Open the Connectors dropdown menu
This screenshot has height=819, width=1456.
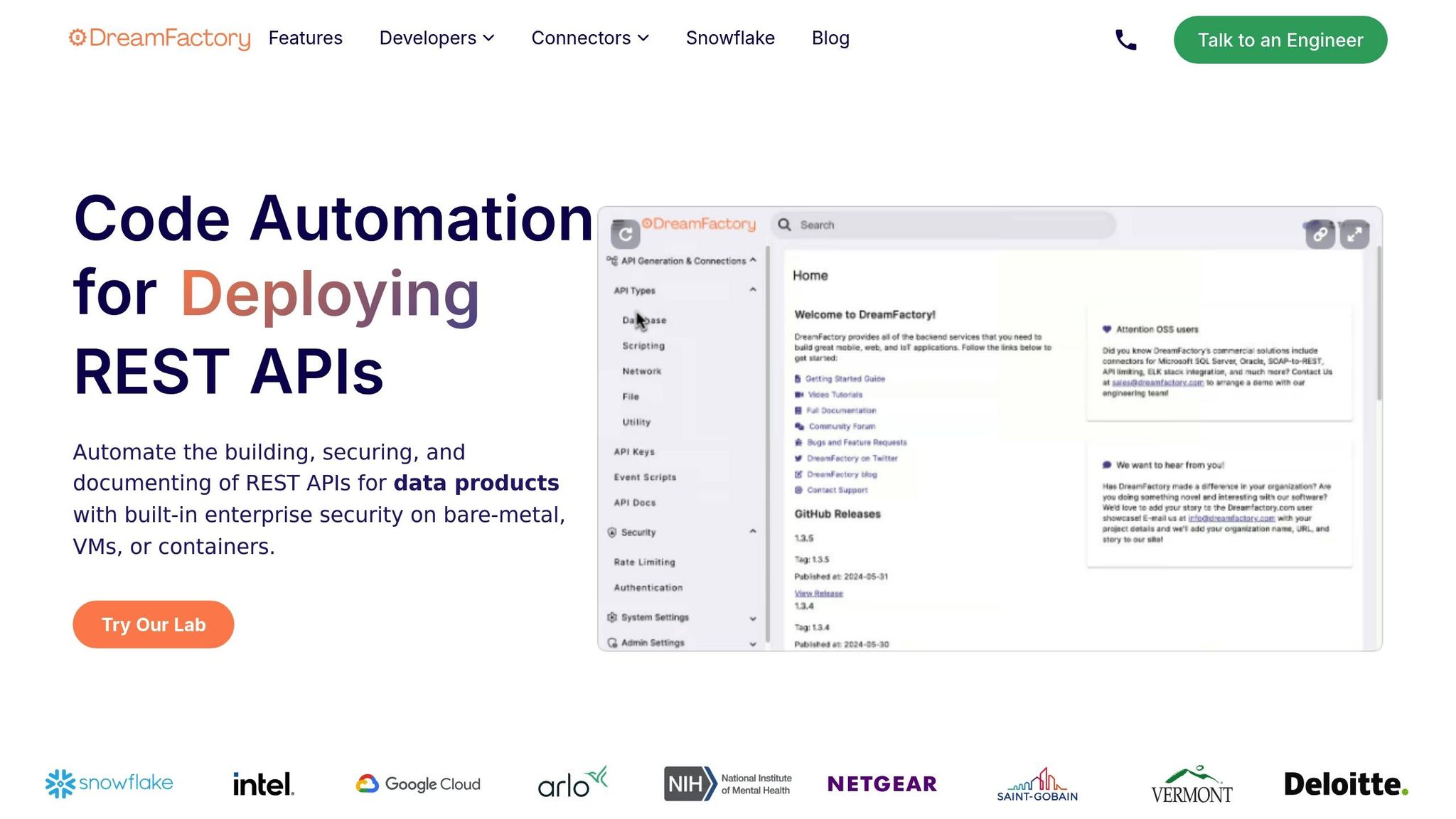click(x=590, y=38)
